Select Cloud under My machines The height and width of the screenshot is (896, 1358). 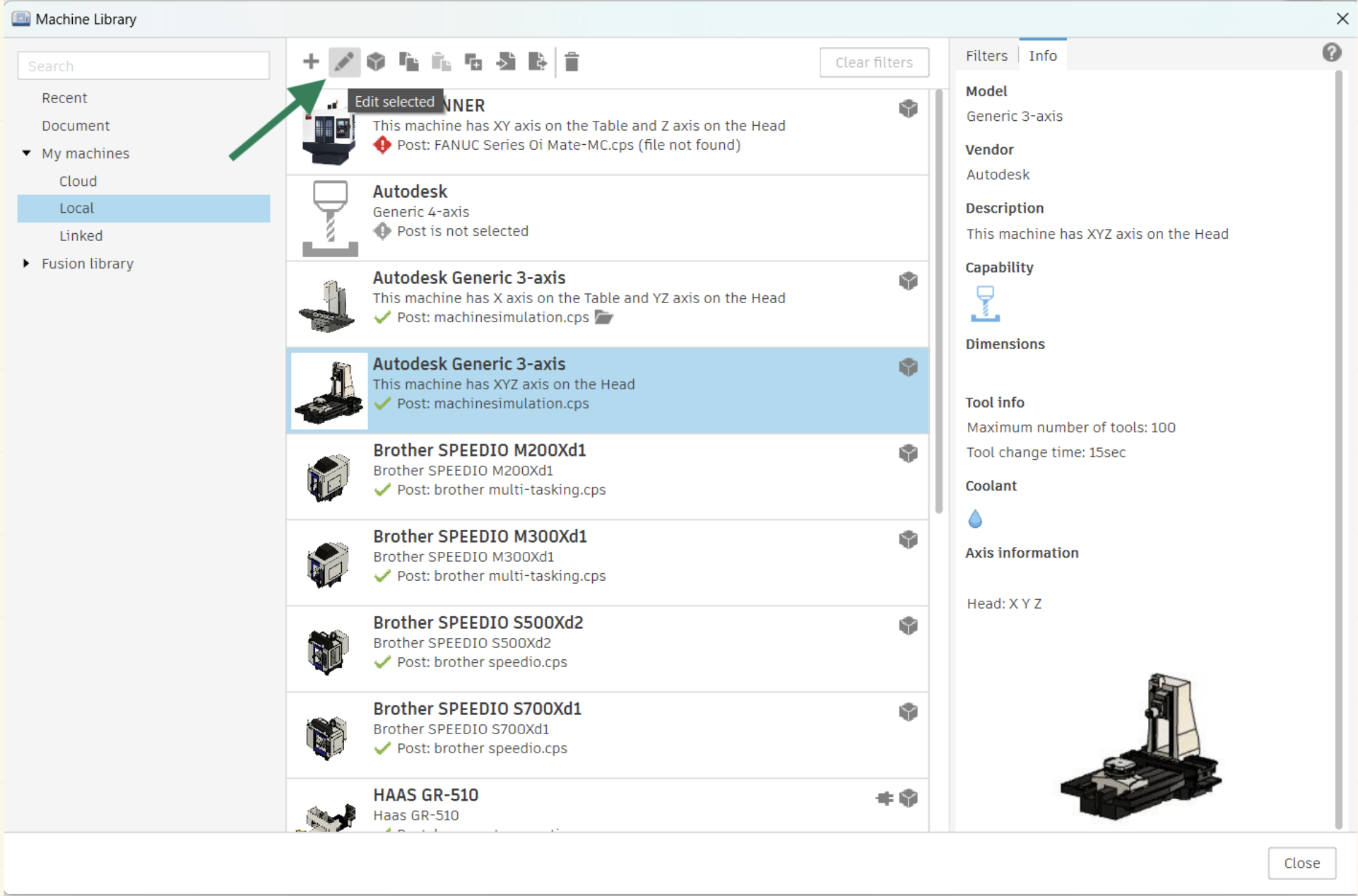(x=78, y=181)
